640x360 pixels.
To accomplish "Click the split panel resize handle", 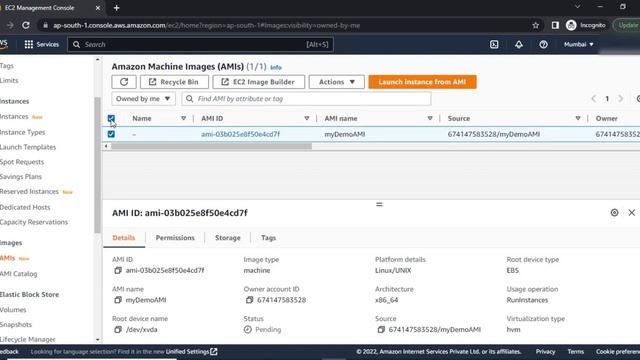I will [x=379, y=204].
